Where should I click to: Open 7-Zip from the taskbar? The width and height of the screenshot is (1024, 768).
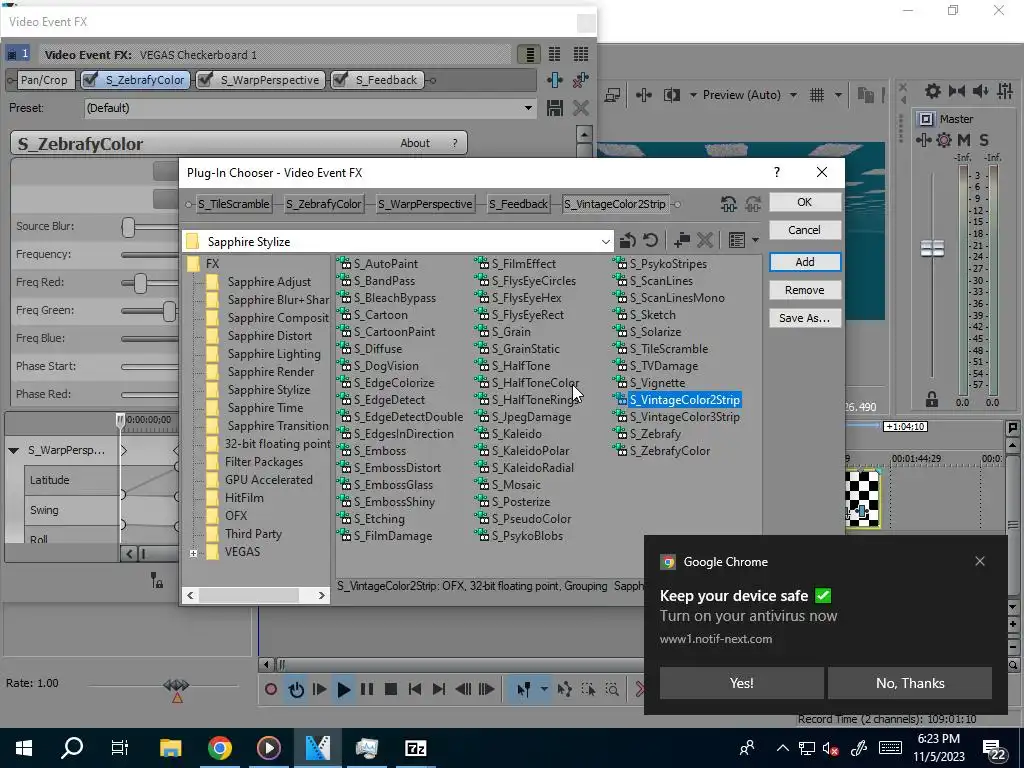click(415, 748)
